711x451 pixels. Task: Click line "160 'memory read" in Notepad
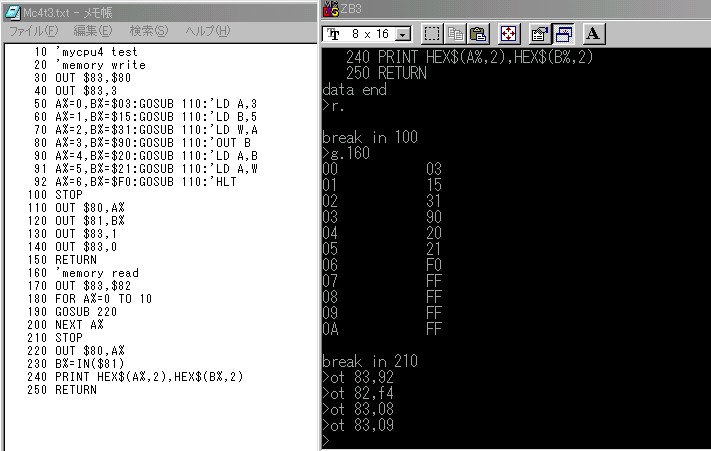pos(83,273)
